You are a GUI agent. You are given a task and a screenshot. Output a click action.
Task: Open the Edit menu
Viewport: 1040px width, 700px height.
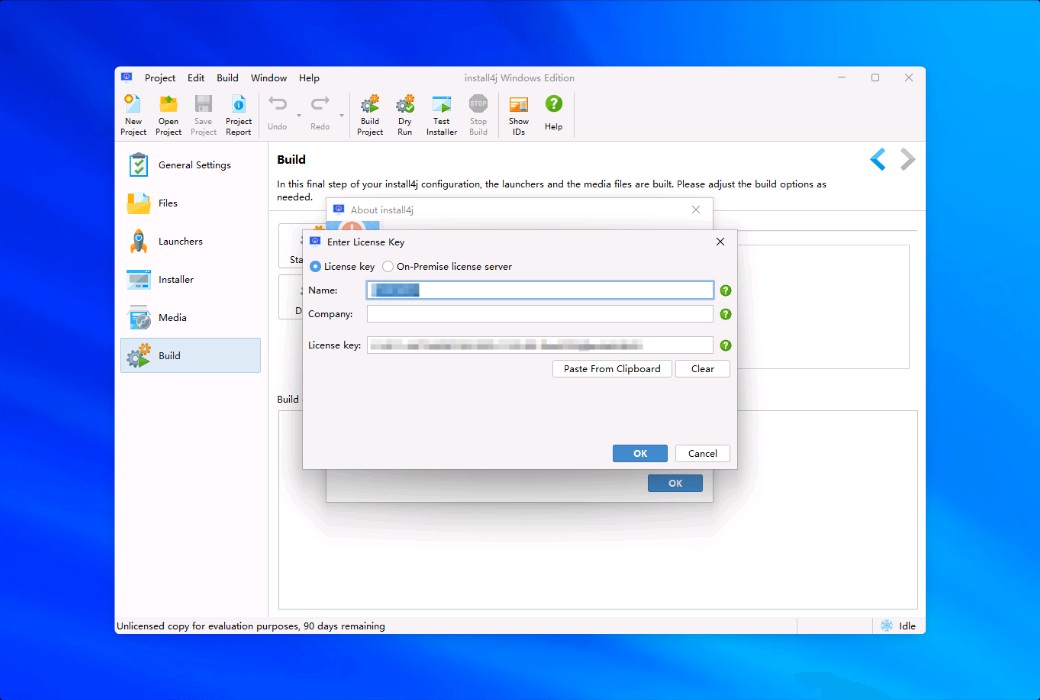pos(196,78)
